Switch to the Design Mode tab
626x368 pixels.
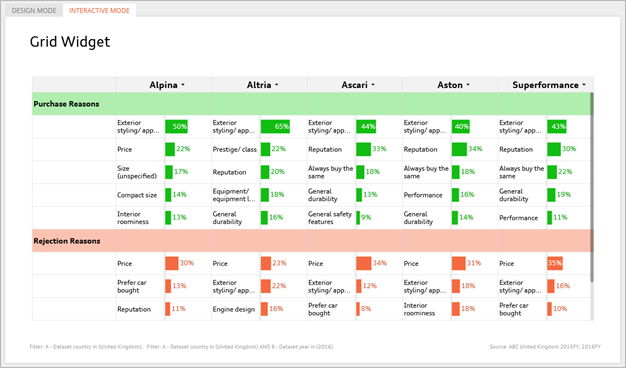[x=34, y=10]
